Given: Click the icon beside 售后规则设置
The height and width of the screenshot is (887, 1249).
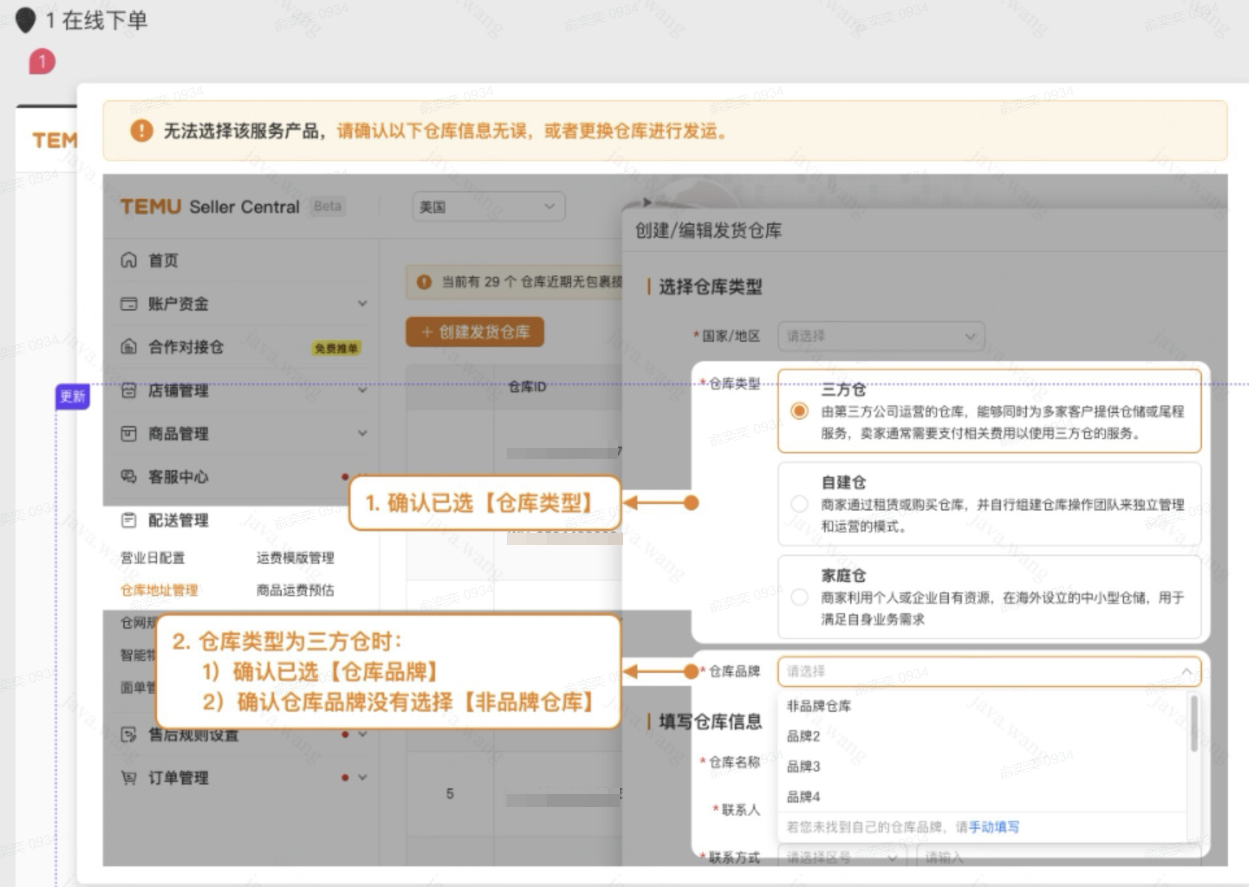Looking at the screenshot, I should click(128, 734).
